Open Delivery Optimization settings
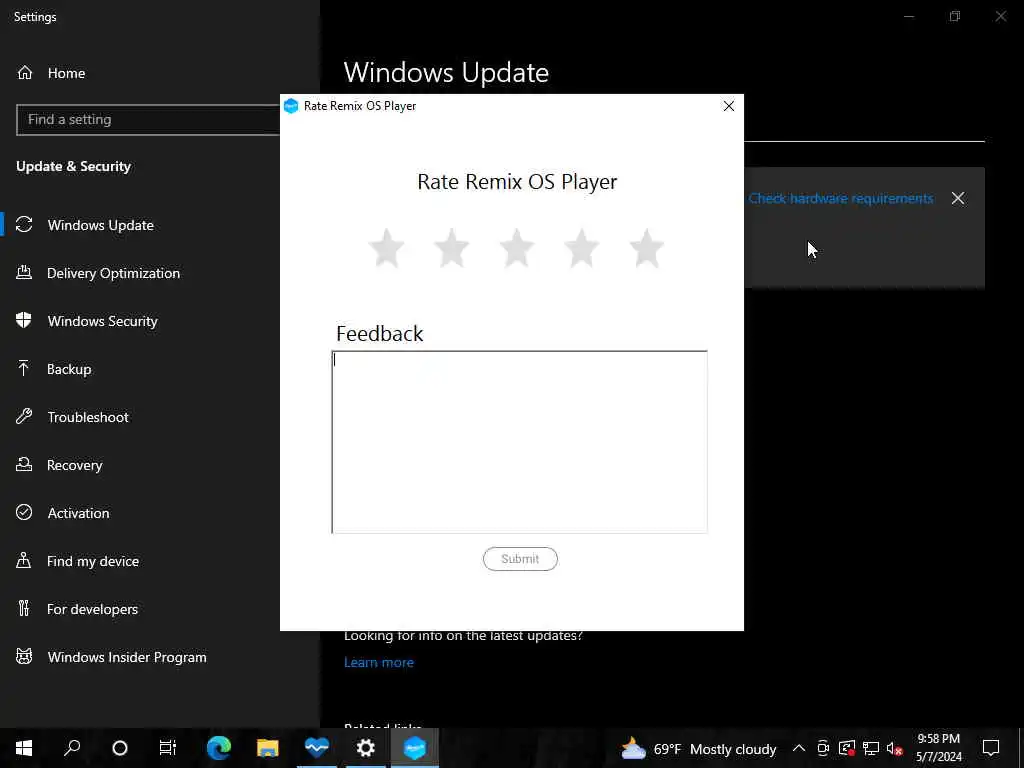Screen dimensions: 1024x768 [114, 273]
